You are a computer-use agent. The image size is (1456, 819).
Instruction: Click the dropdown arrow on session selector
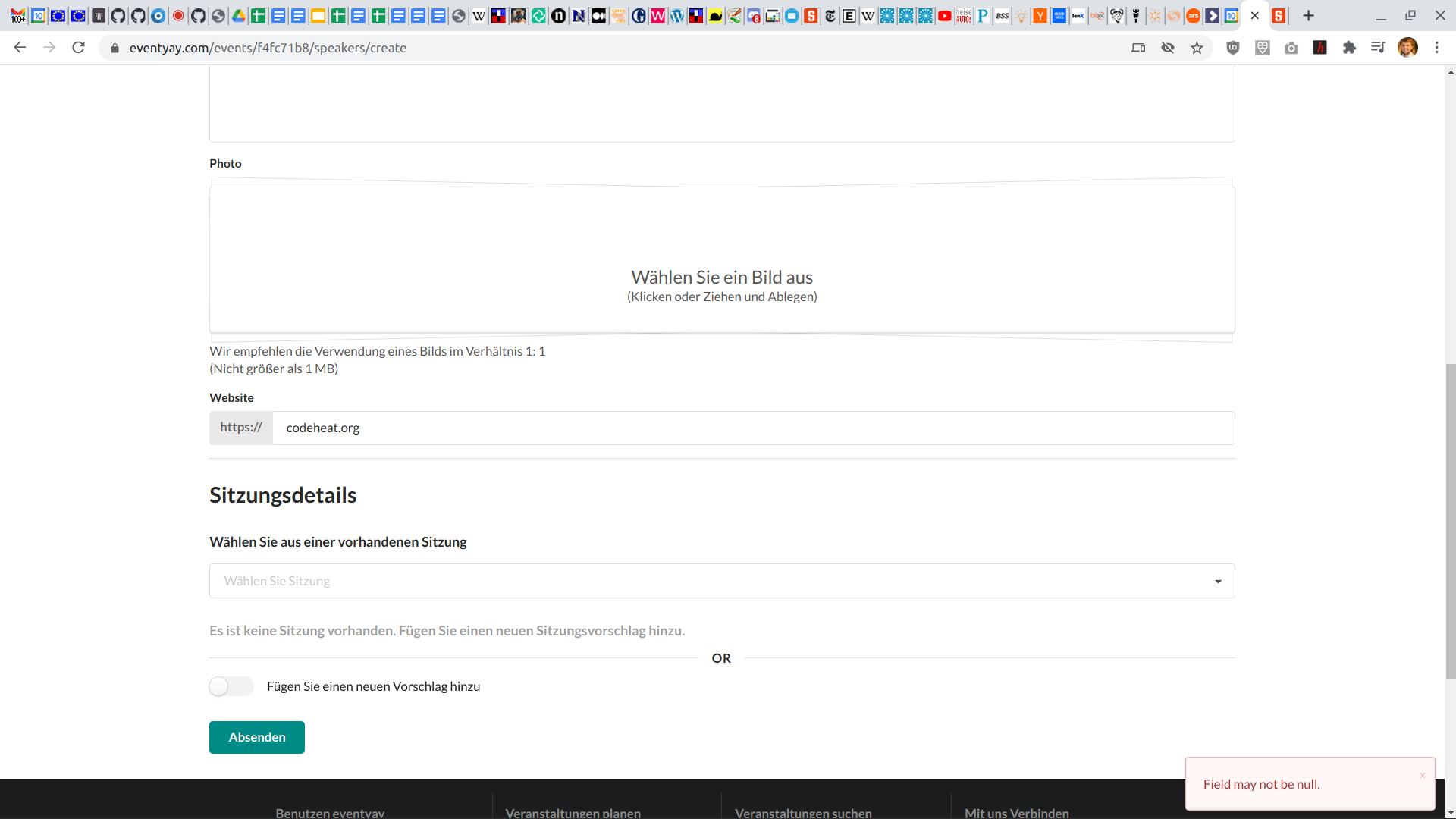(1219, 581)
